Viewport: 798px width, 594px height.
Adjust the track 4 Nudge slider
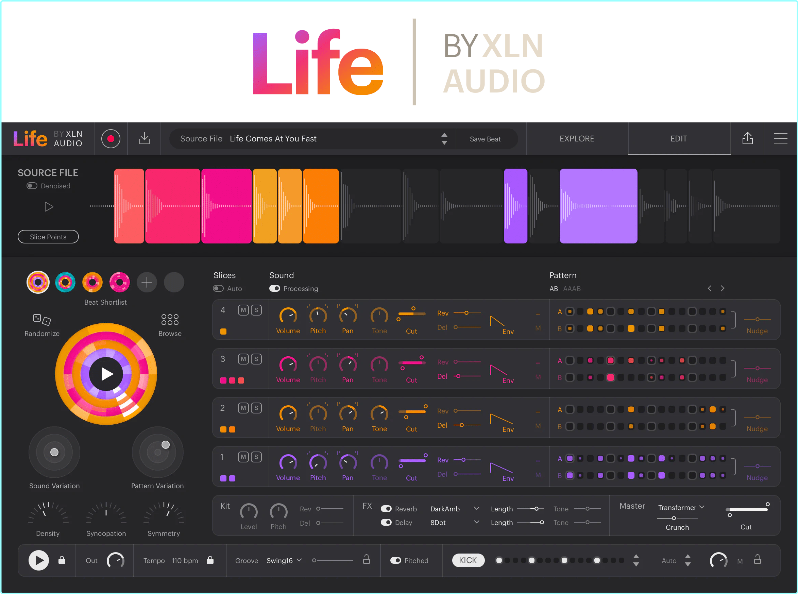(757, 319)
